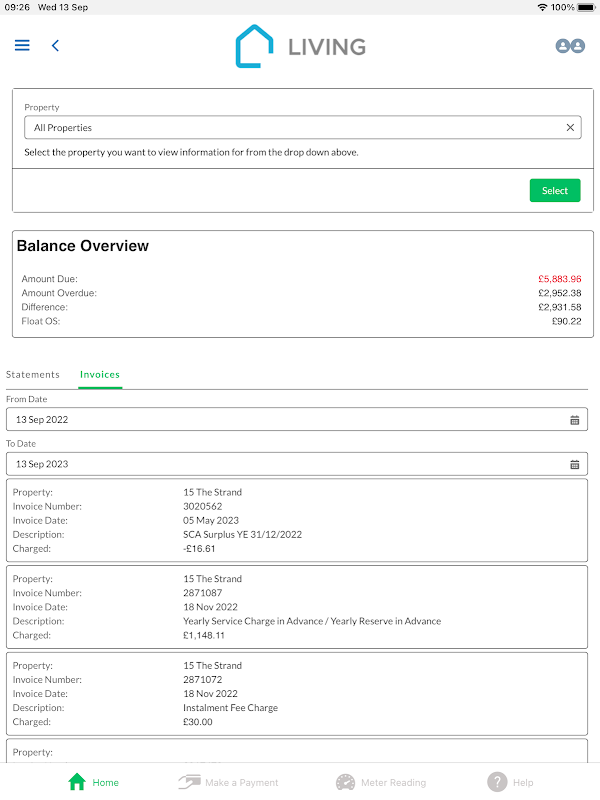Open the To Date field
This screenshot has height=800, width=600.
(x=285, y=464)
